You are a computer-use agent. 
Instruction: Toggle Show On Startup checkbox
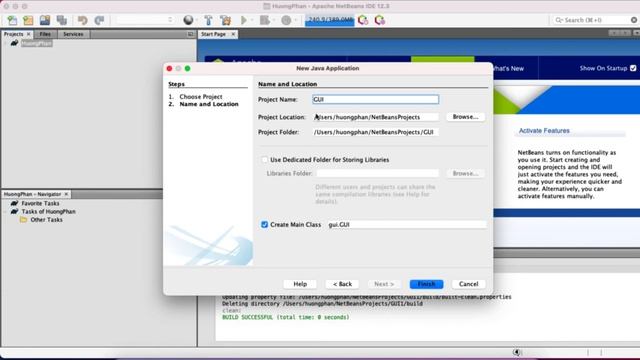coord(633,68)
